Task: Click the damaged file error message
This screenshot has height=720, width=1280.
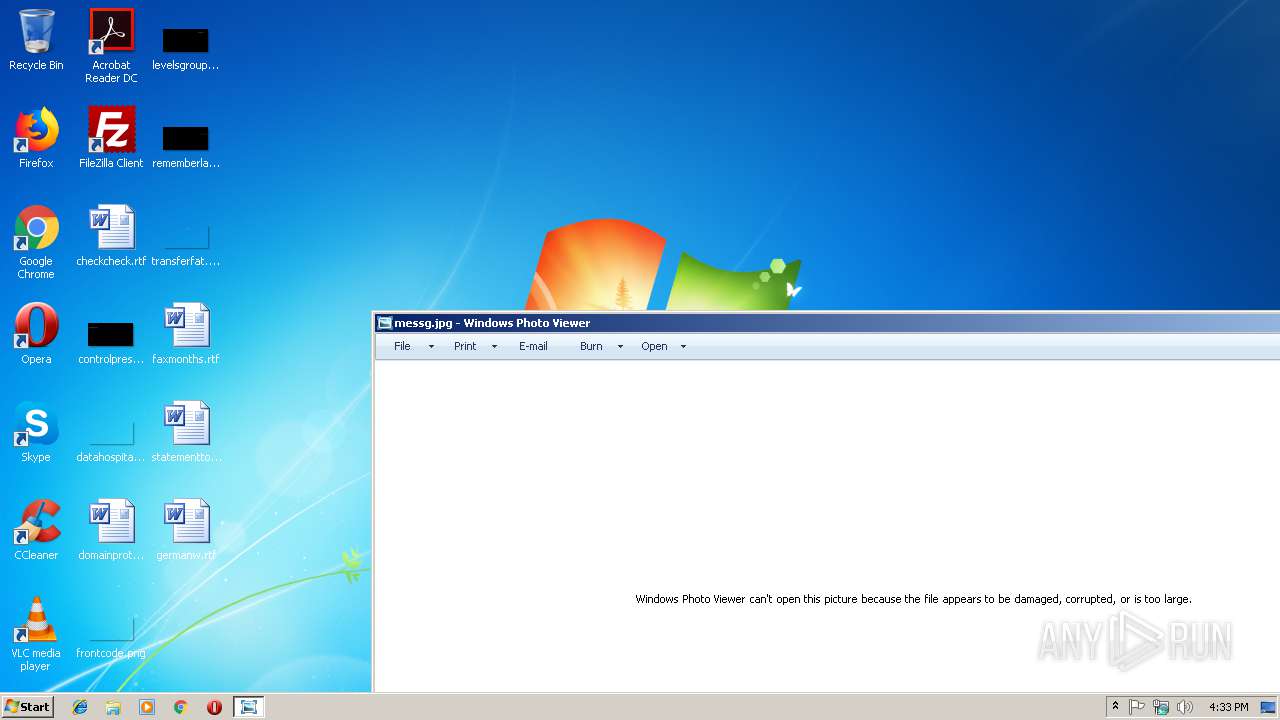Action: click(913, 599)
